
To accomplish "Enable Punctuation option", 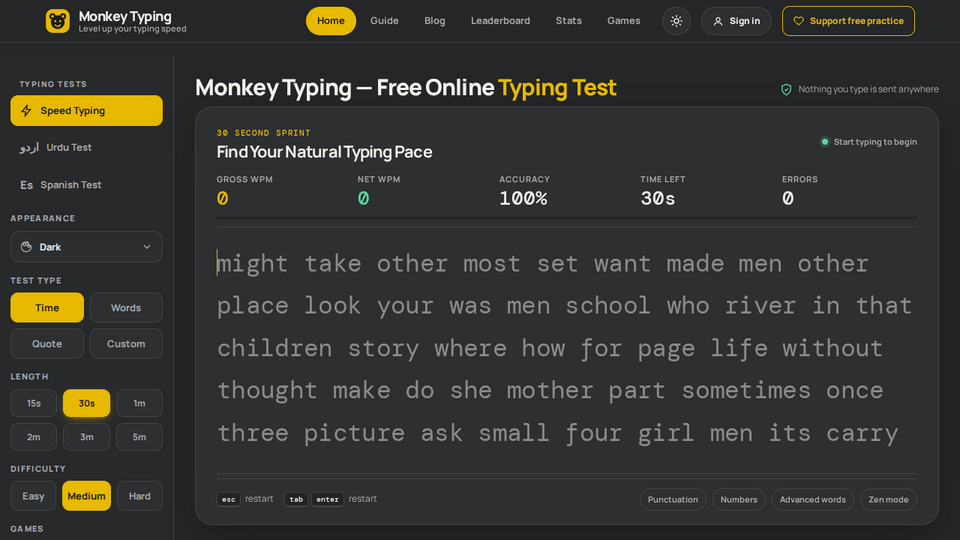I will pos(673,500).
